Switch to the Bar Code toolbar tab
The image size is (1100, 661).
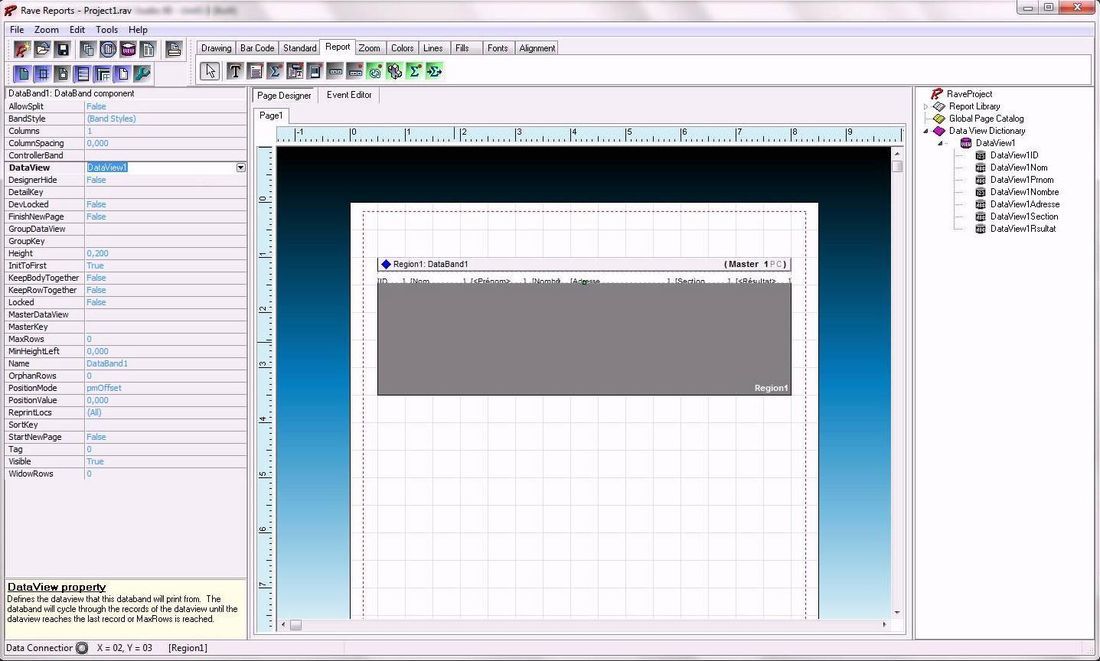[257, 48]
